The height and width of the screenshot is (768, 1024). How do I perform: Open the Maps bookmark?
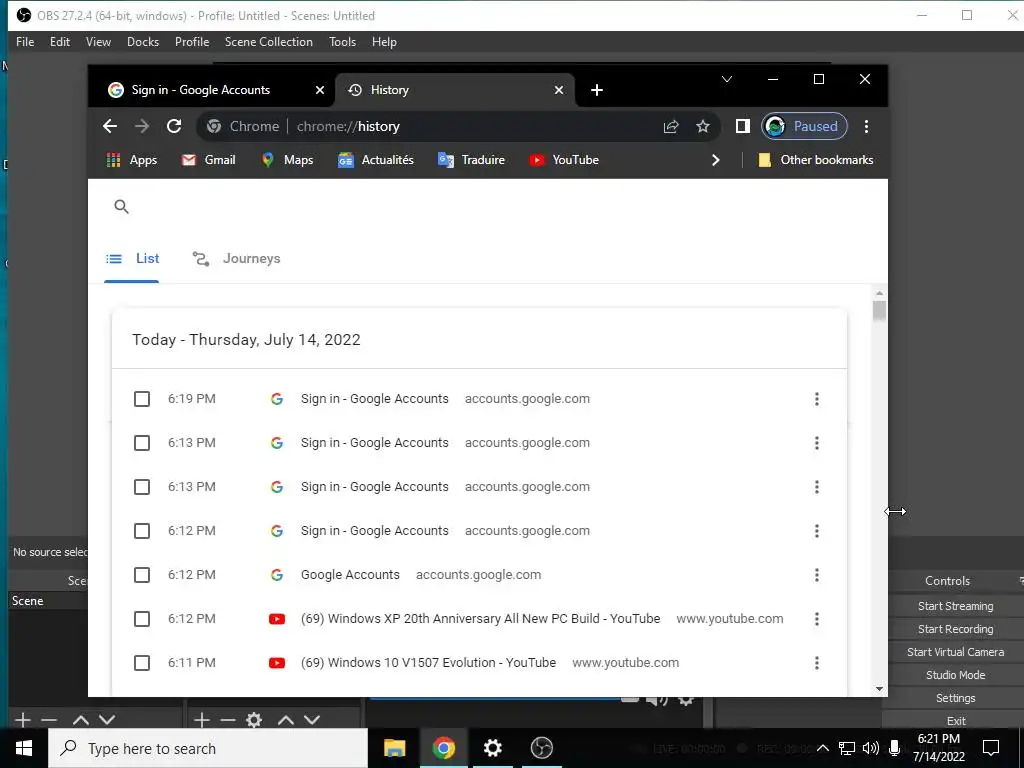point(287,160)
